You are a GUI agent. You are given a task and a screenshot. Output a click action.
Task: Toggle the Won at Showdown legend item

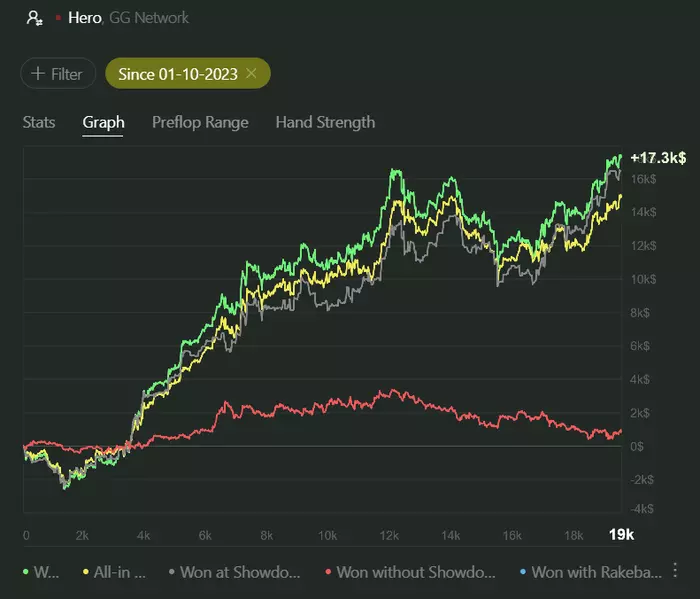[x=239, y=573]
